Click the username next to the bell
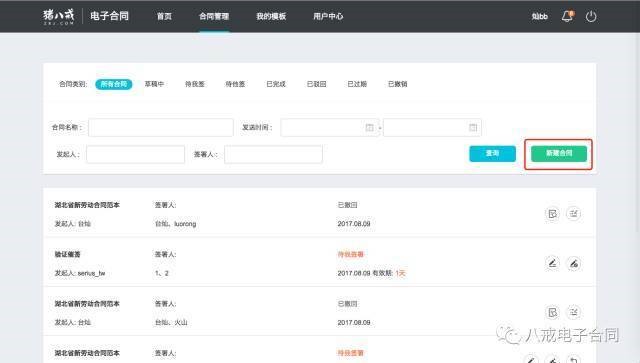Viewport: 640px width, 363px height. pos(540,16)
